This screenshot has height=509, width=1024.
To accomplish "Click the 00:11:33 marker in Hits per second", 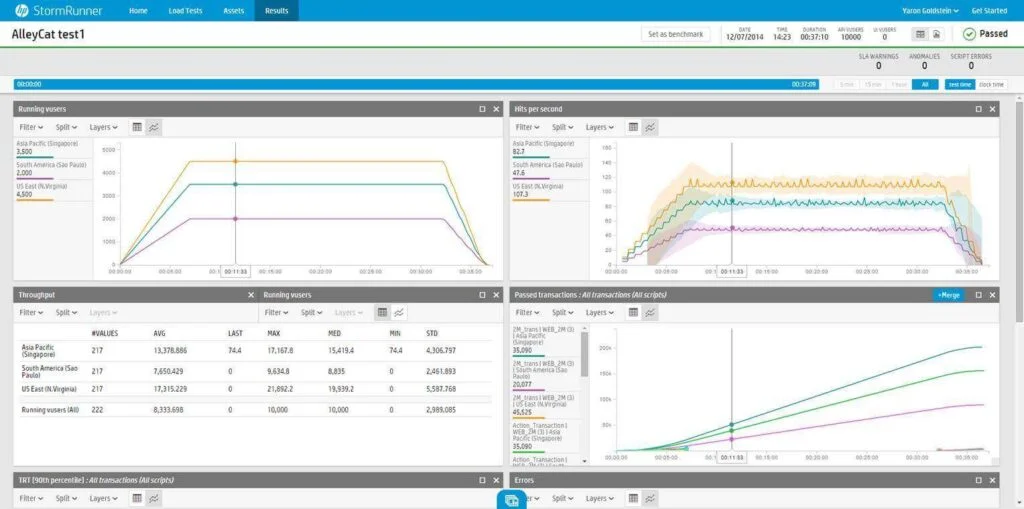I will tap(731, 271).
